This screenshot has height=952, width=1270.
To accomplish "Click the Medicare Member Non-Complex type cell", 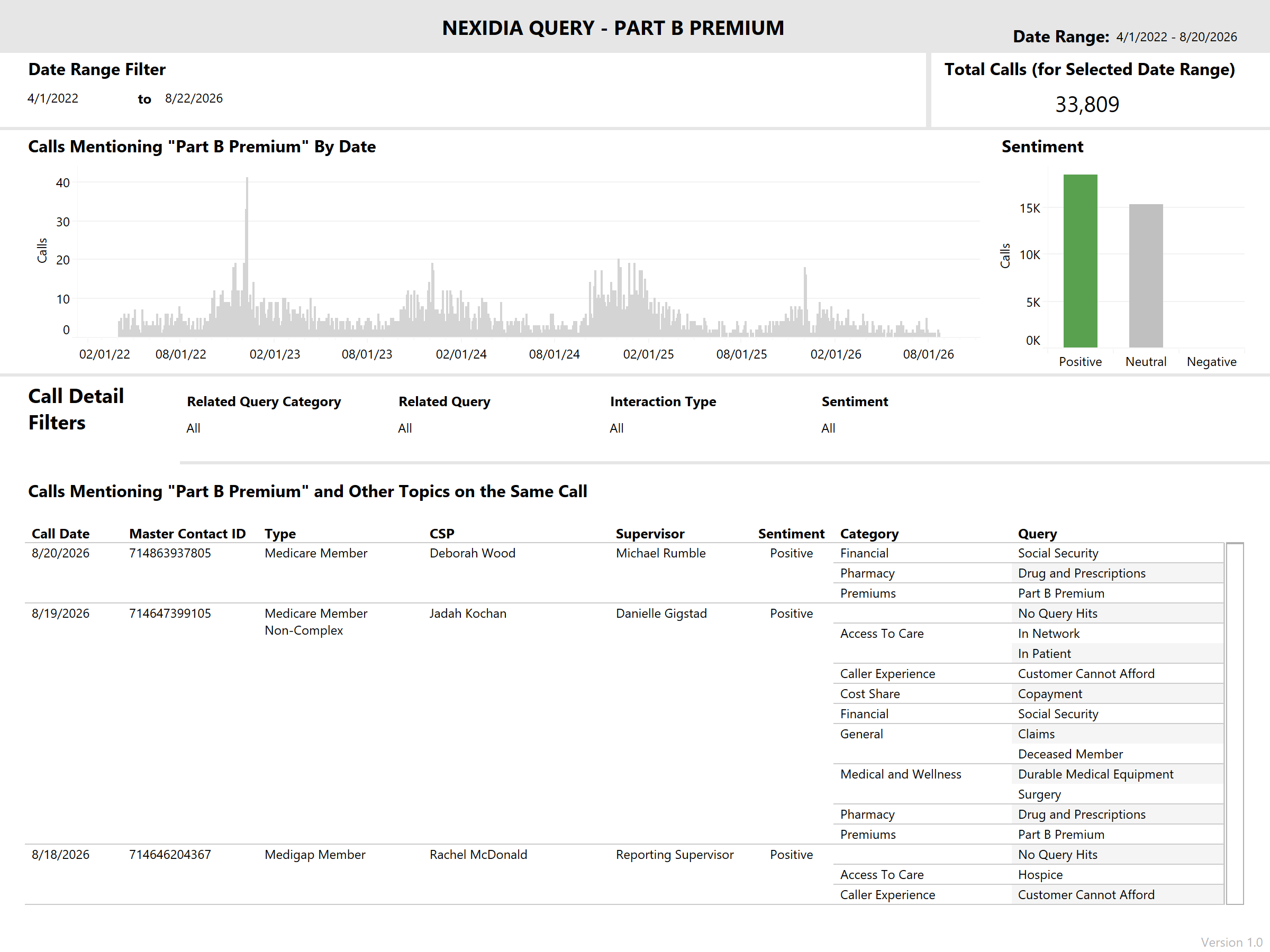I will click(316, 622).
